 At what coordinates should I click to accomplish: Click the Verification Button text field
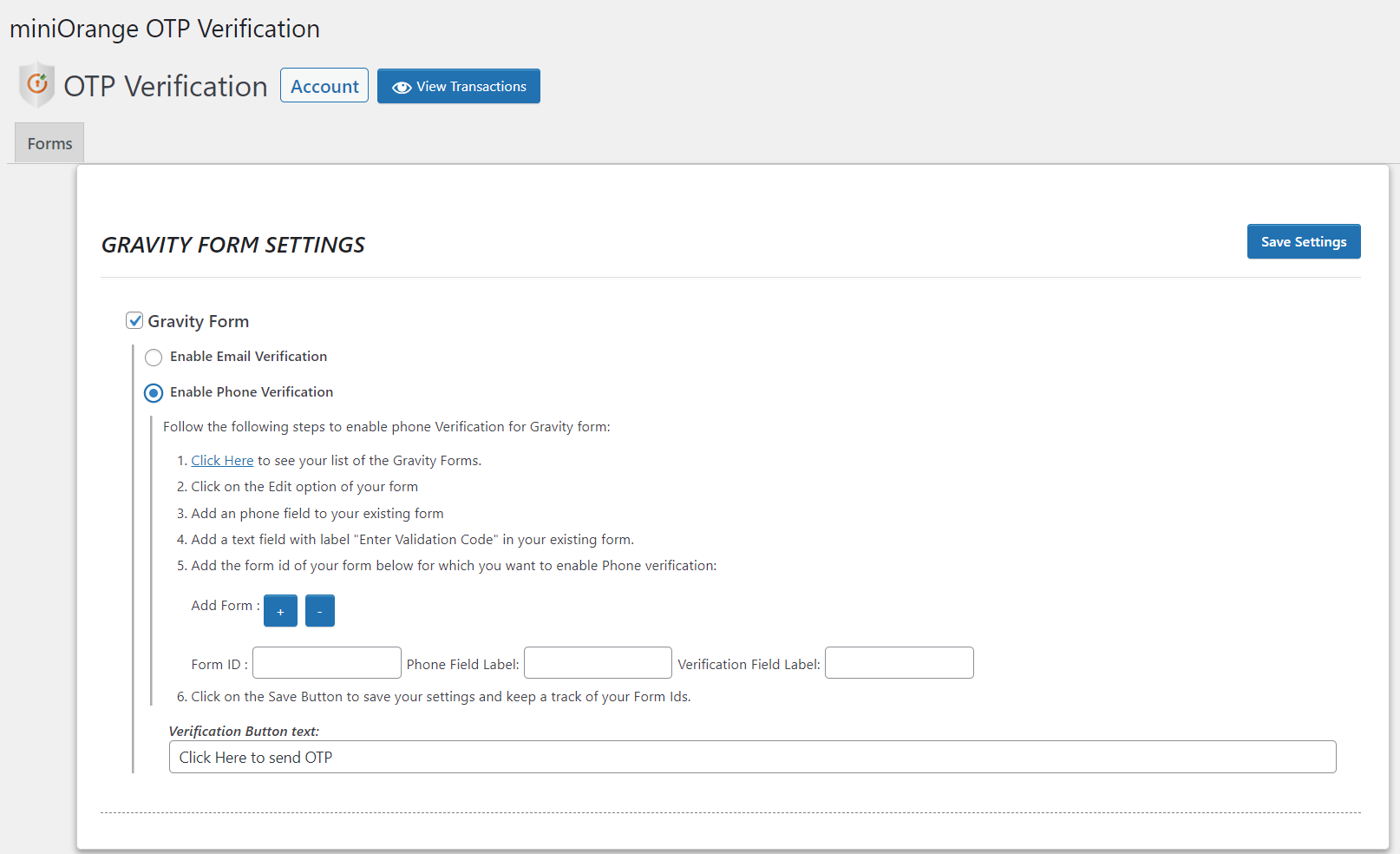[x=753, y=757]
